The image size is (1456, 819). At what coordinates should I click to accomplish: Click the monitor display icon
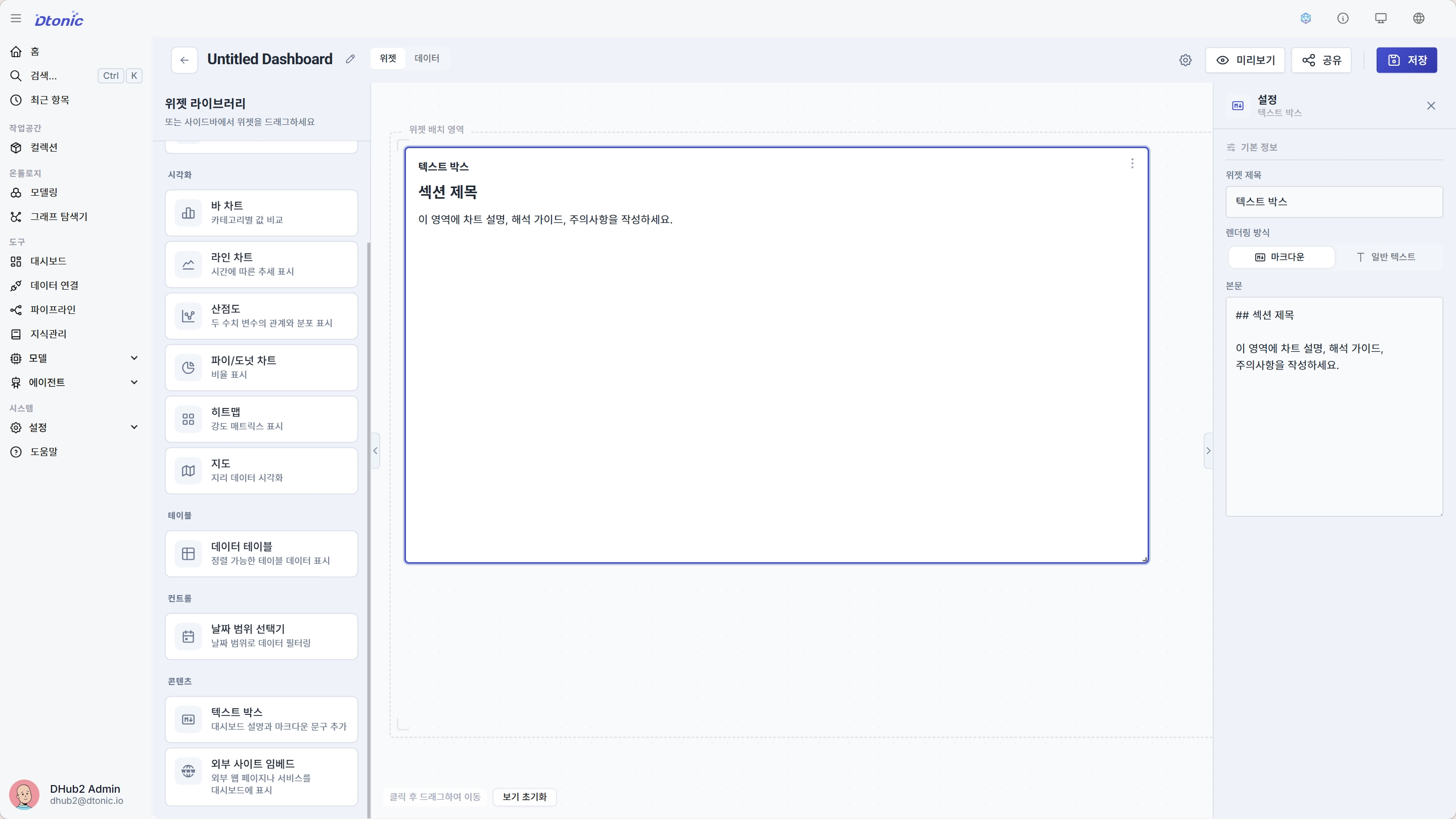tap(1381, 19)
